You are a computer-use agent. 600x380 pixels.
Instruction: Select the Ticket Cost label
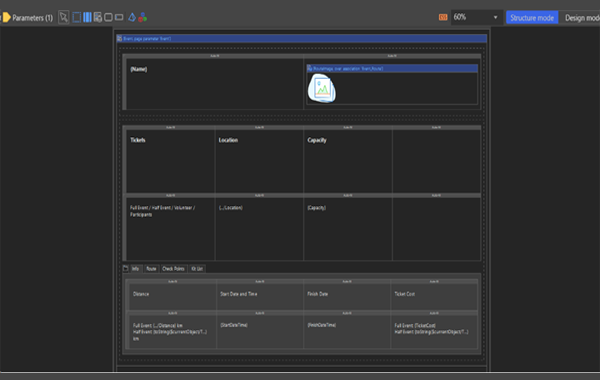(x=404, y=294)
